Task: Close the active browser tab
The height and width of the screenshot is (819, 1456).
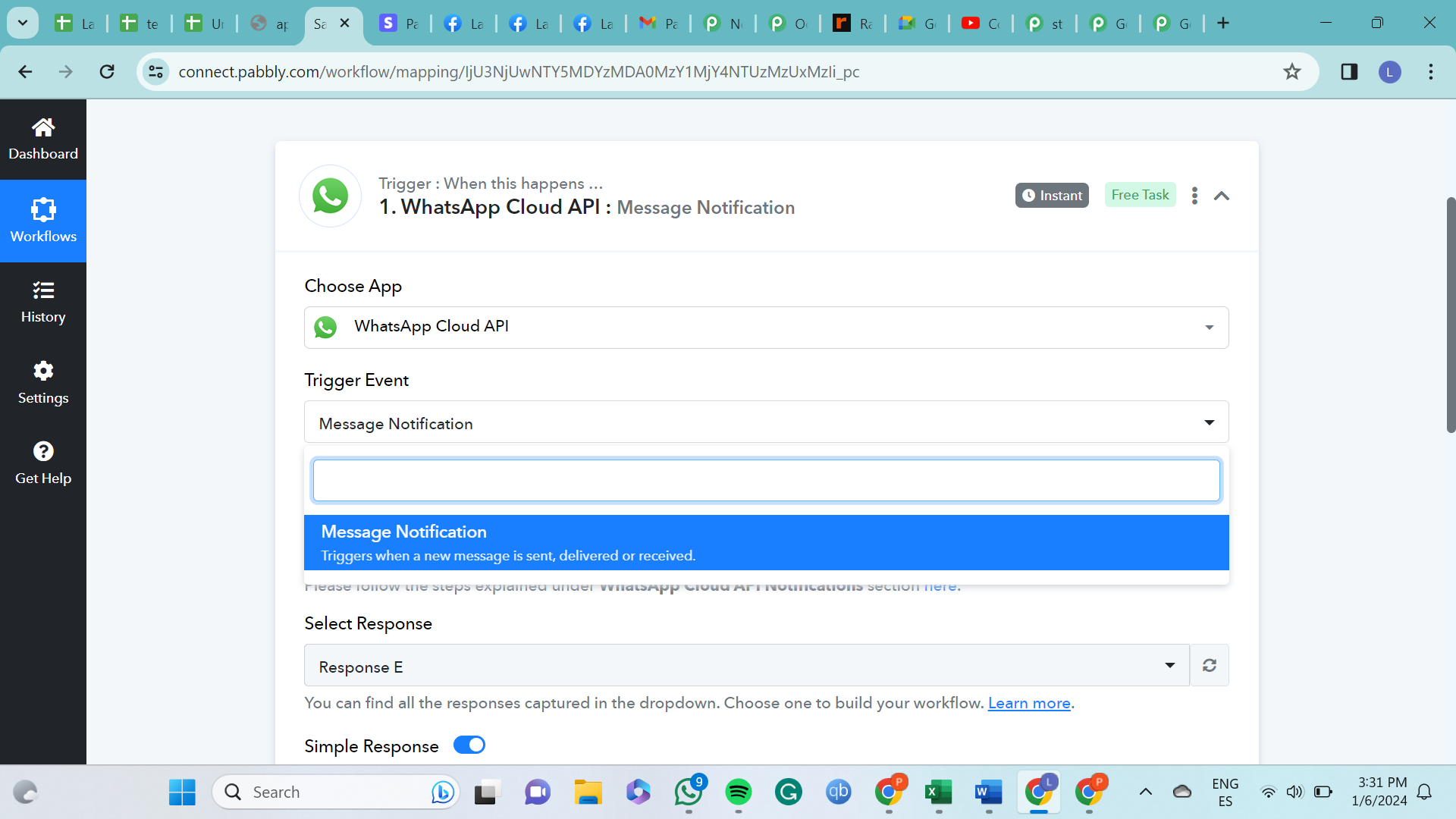Action: tap(345, 23)
